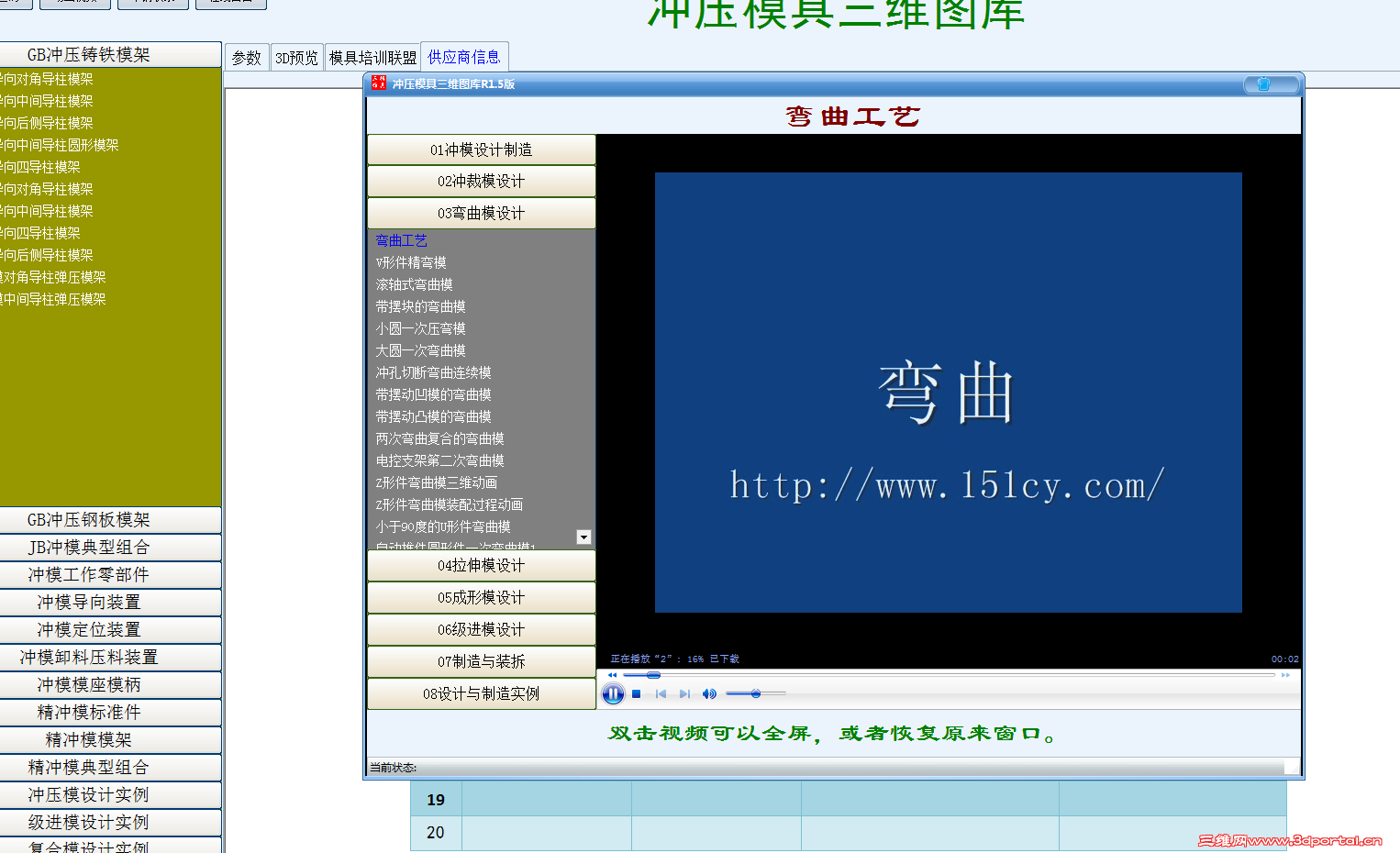The image size is (1400, 853).
Task: Click the rewind arrows left of the seek bar
Action: 612,675
